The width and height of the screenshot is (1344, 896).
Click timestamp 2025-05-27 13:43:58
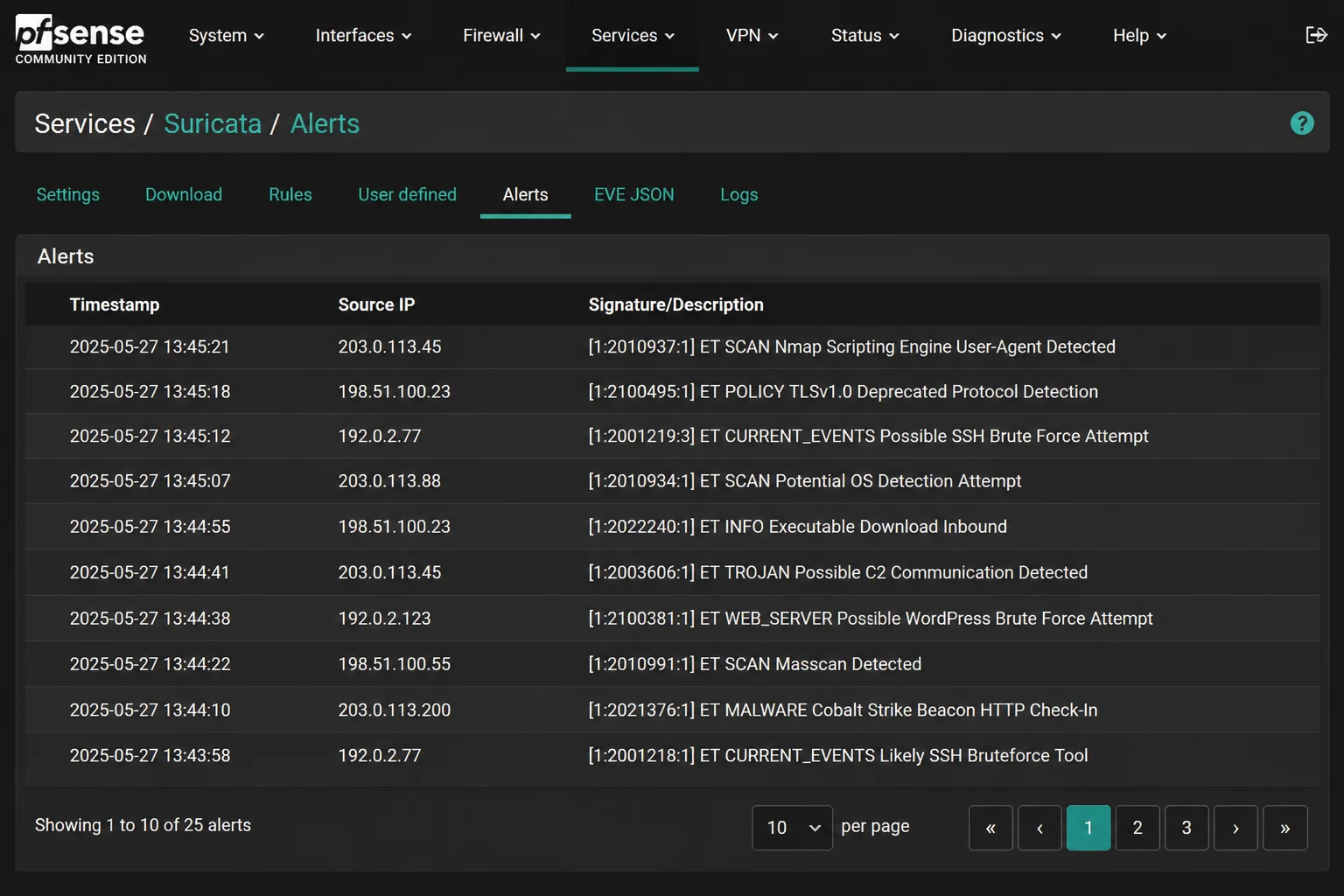click(150, 756)
